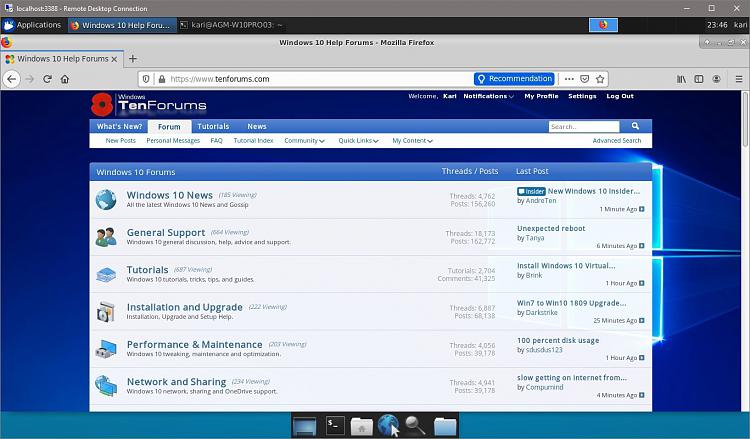Open Brink's profile under Tutorials last post
The width and height of the screenshot is (750, 439).
(x=534, y=275)
